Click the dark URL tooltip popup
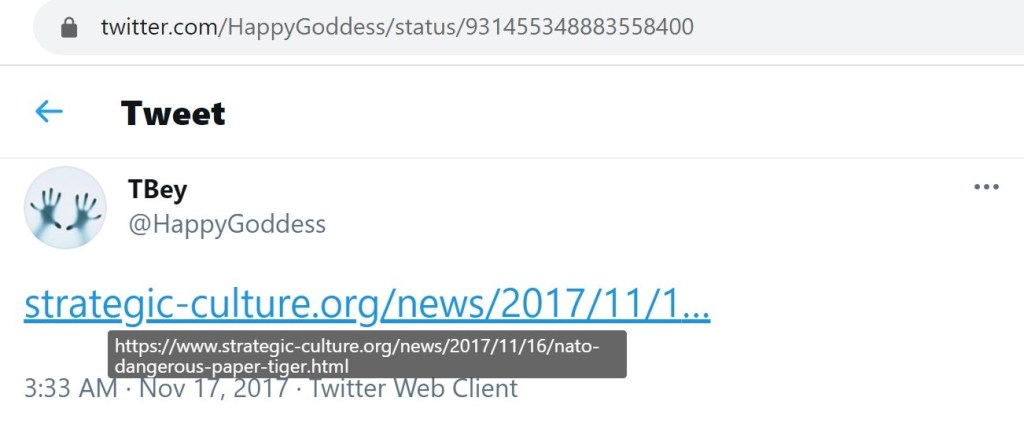The image size is (1024, 427). click(x=367, y=355)
